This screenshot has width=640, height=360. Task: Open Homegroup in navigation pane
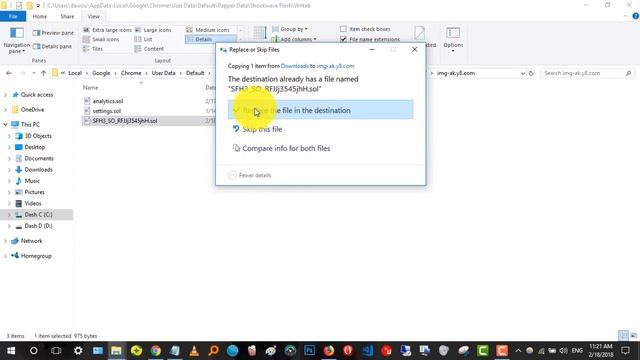pyautogui.click(x=36, y=256)
